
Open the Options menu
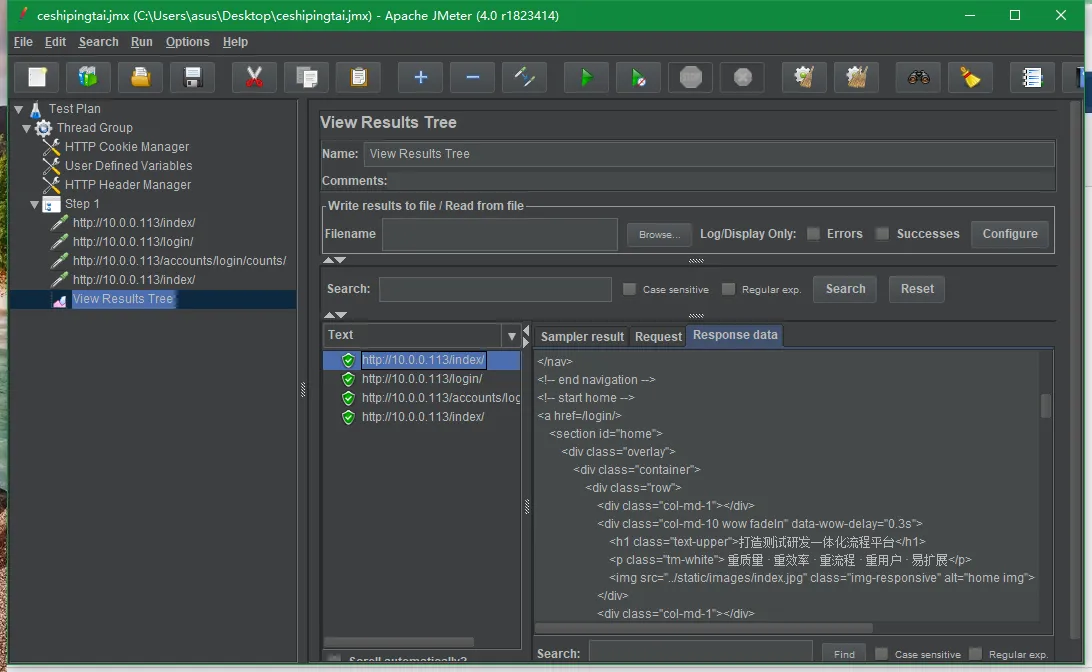point(187,42)
